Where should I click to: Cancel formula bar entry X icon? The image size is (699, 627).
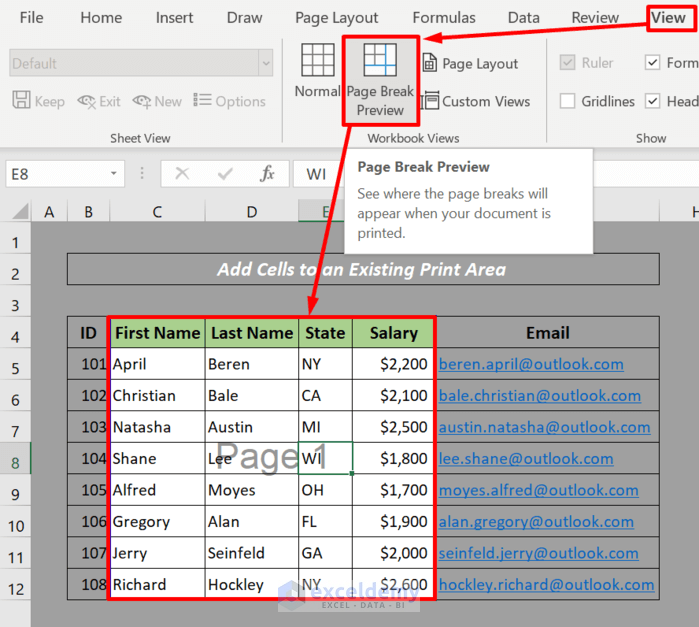(182, 173)
